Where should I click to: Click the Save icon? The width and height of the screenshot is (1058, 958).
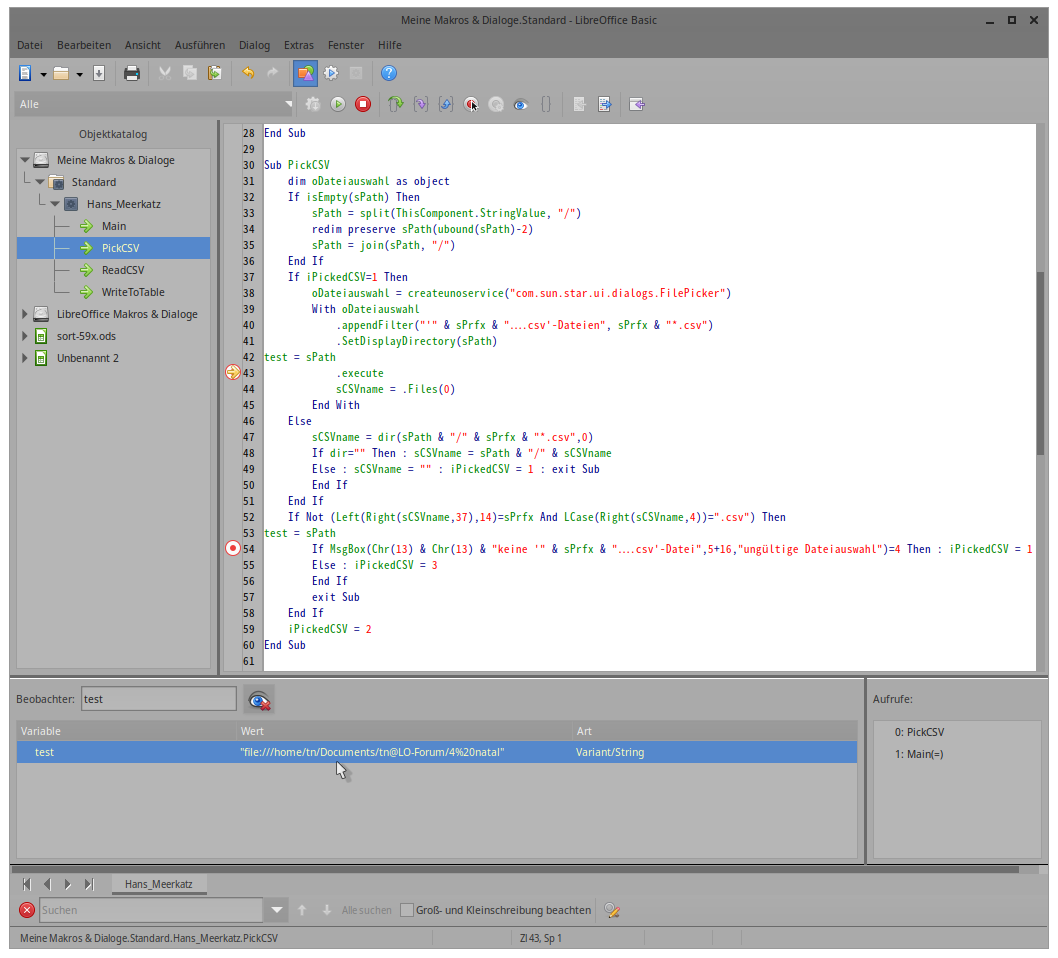[99, 73]
